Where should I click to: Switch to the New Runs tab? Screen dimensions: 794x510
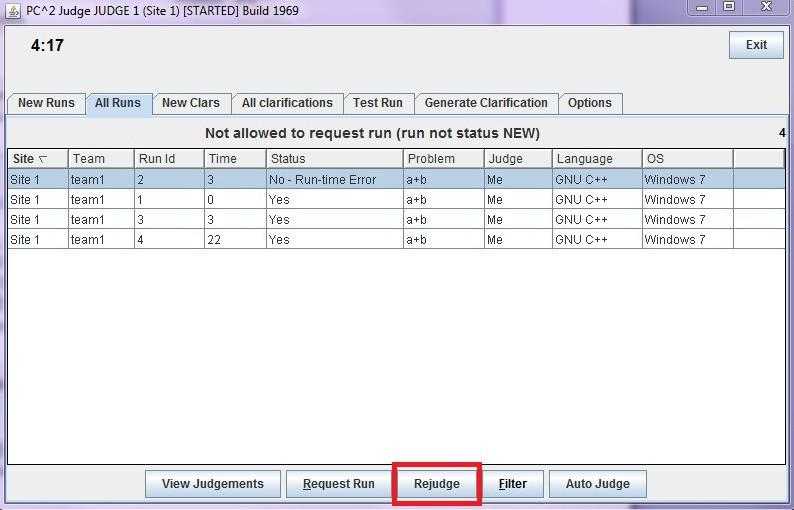coord(46,103)
